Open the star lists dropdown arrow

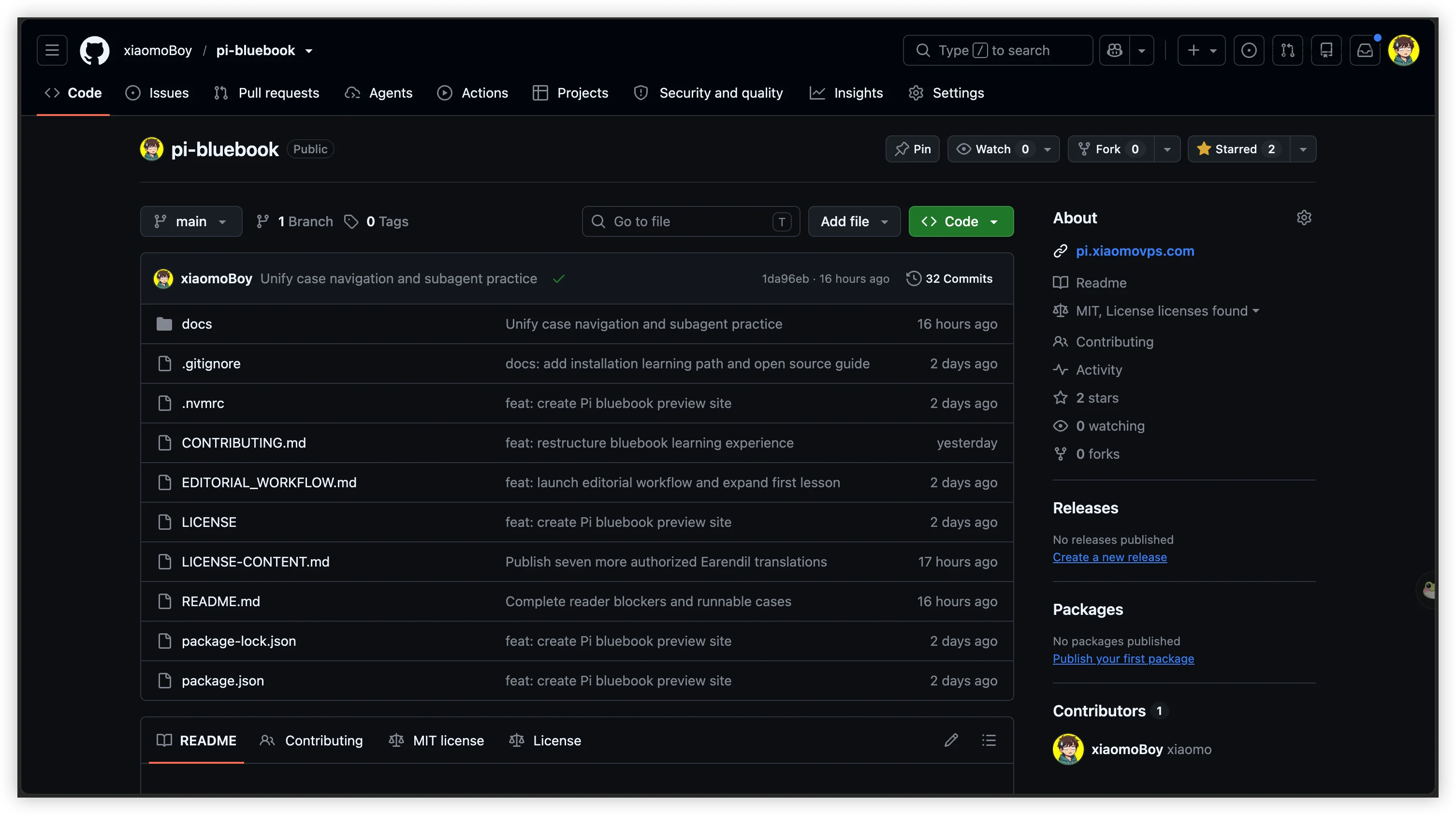tap(1303, 149)
